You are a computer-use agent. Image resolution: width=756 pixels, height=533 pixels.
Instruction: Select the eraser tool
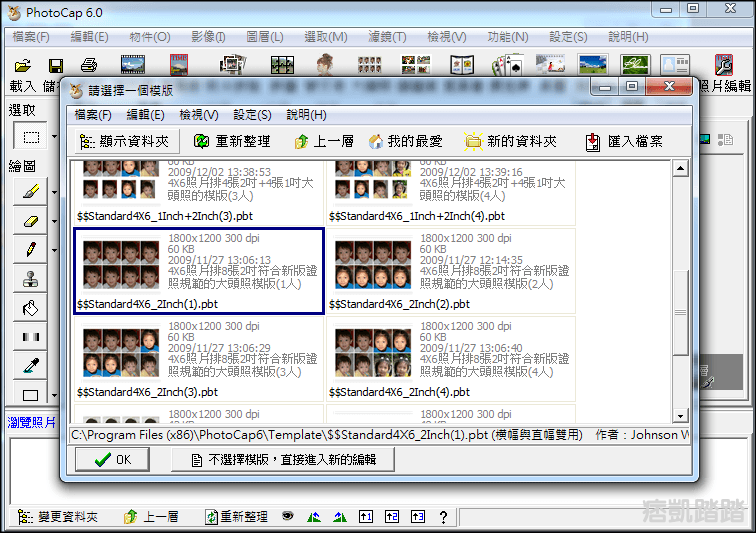31,221
